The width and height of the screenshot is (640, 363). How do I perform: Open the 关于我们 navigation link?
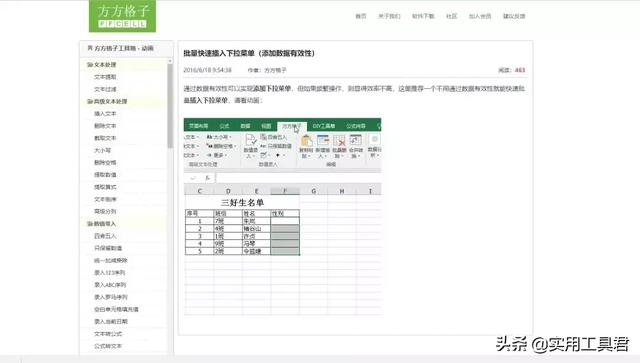tap(389, 16)
